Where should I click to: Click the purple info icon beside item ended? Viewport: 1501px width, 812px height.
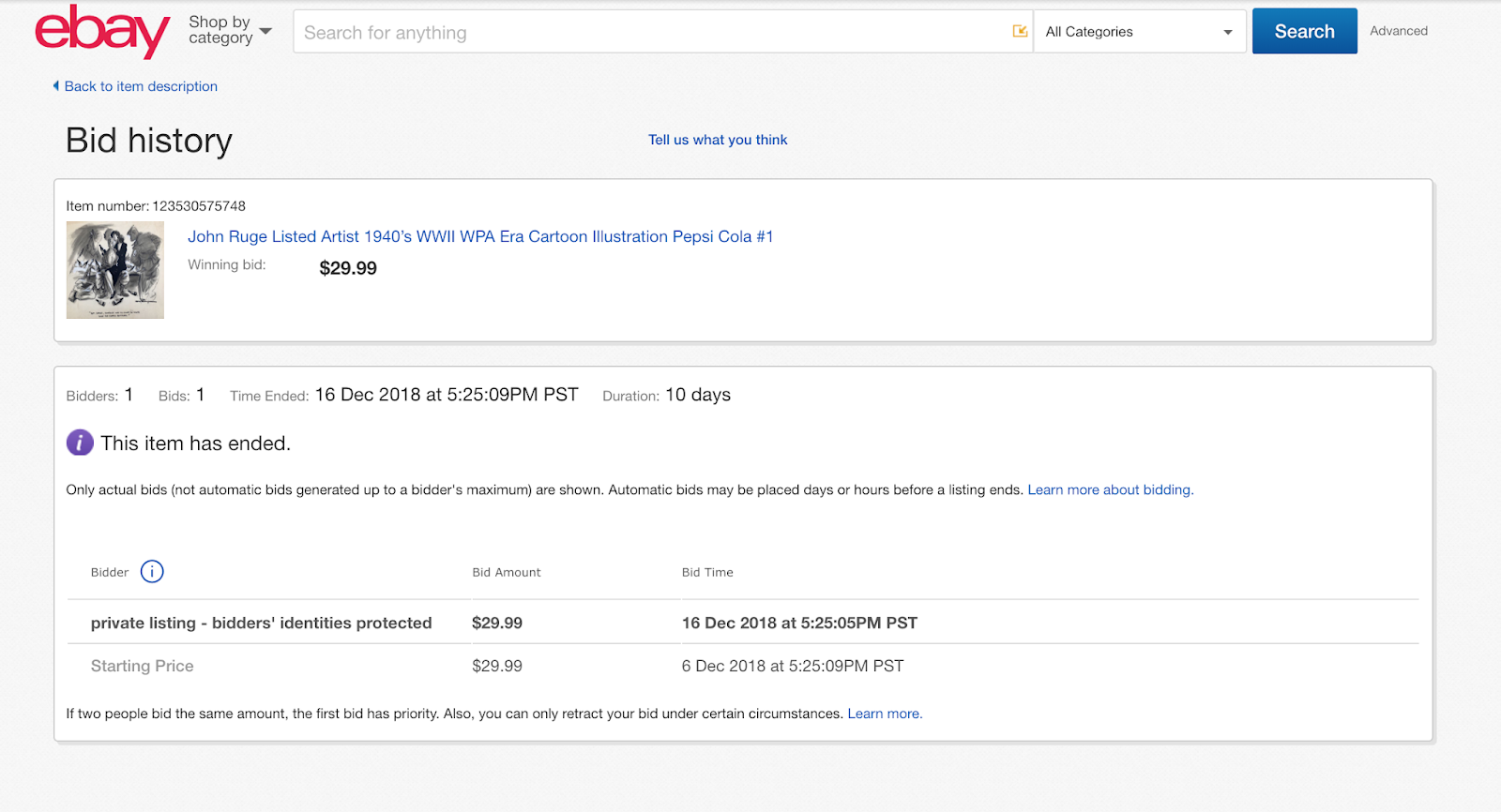click(x=80, y=443)
